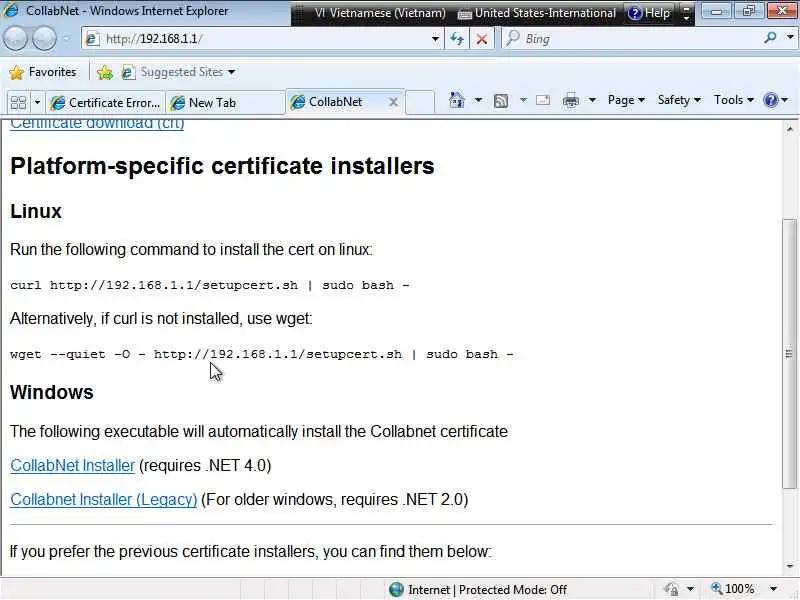Click the CollabNet Installer link
800x600 pixels.
coord(72,465)
